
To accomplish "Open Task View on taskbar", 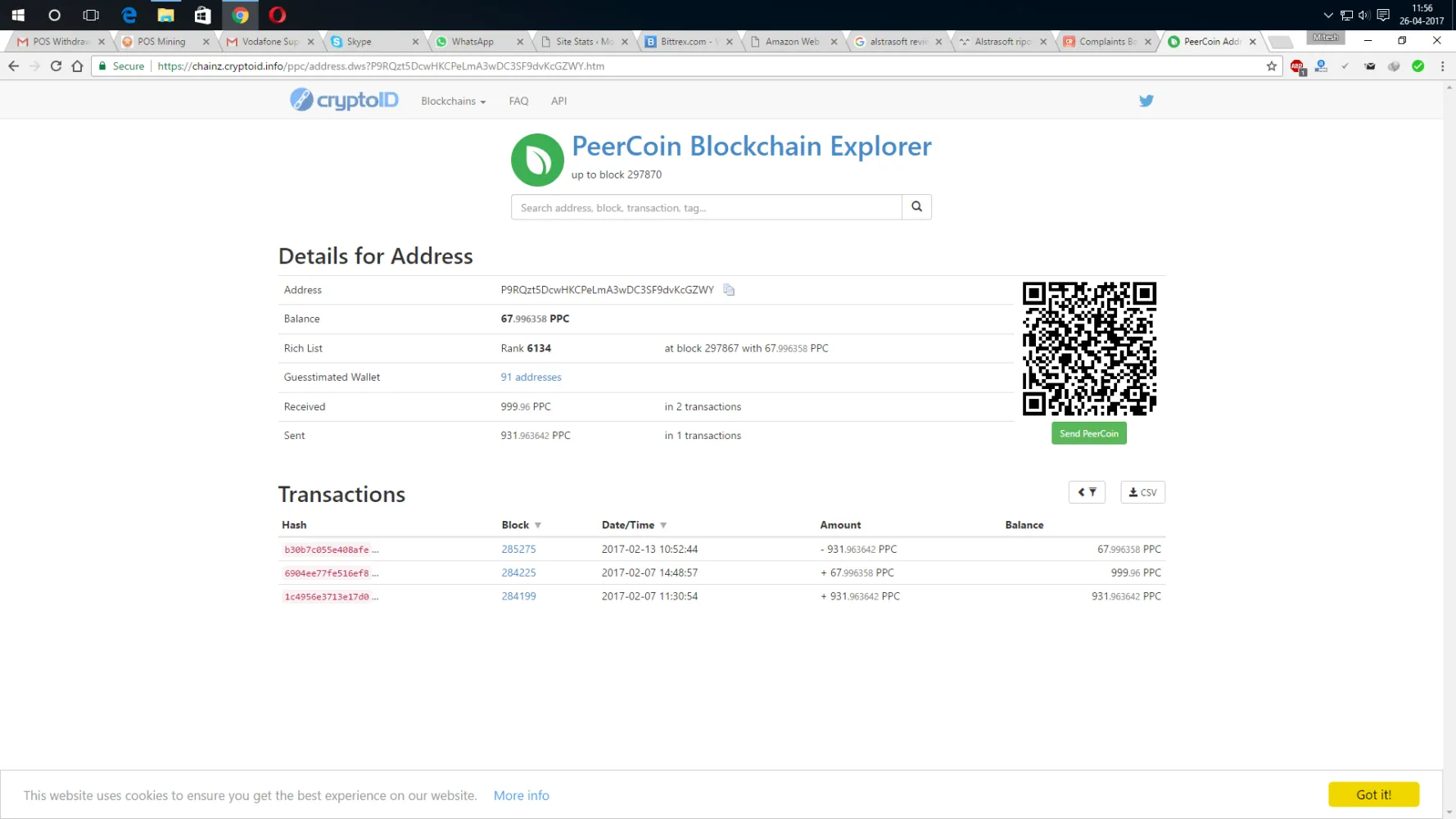I will pos(91,15).
